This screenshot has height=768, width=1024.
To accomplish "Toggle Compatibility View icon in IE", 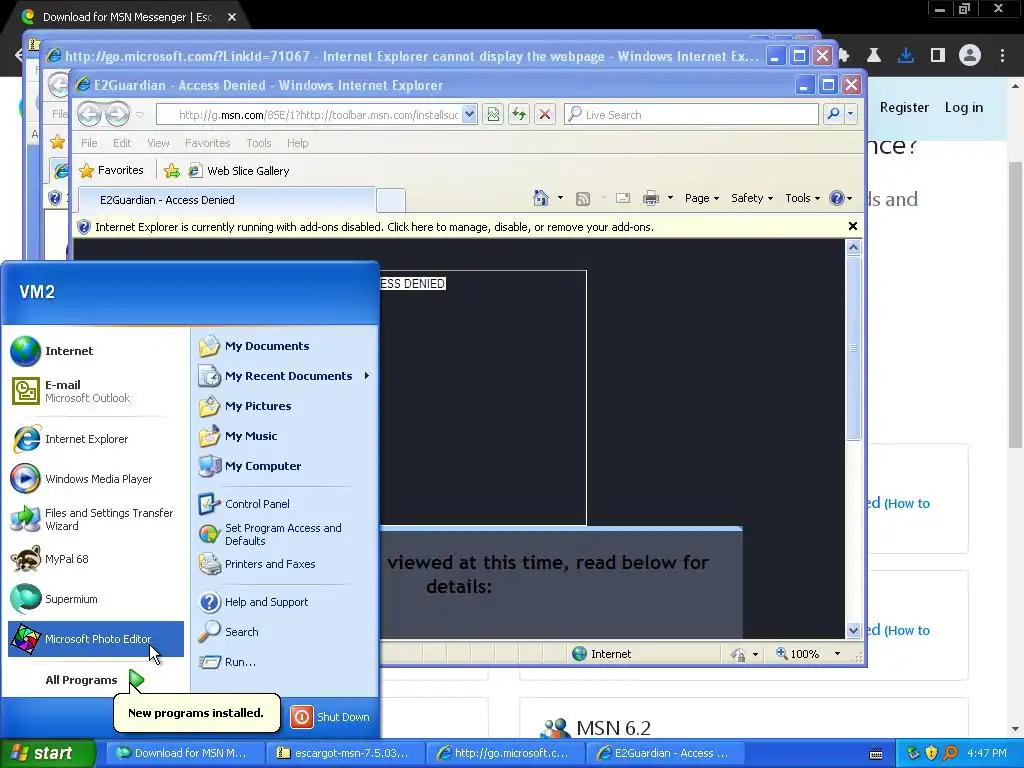I will pyautogui.click(x=493, y=115).
